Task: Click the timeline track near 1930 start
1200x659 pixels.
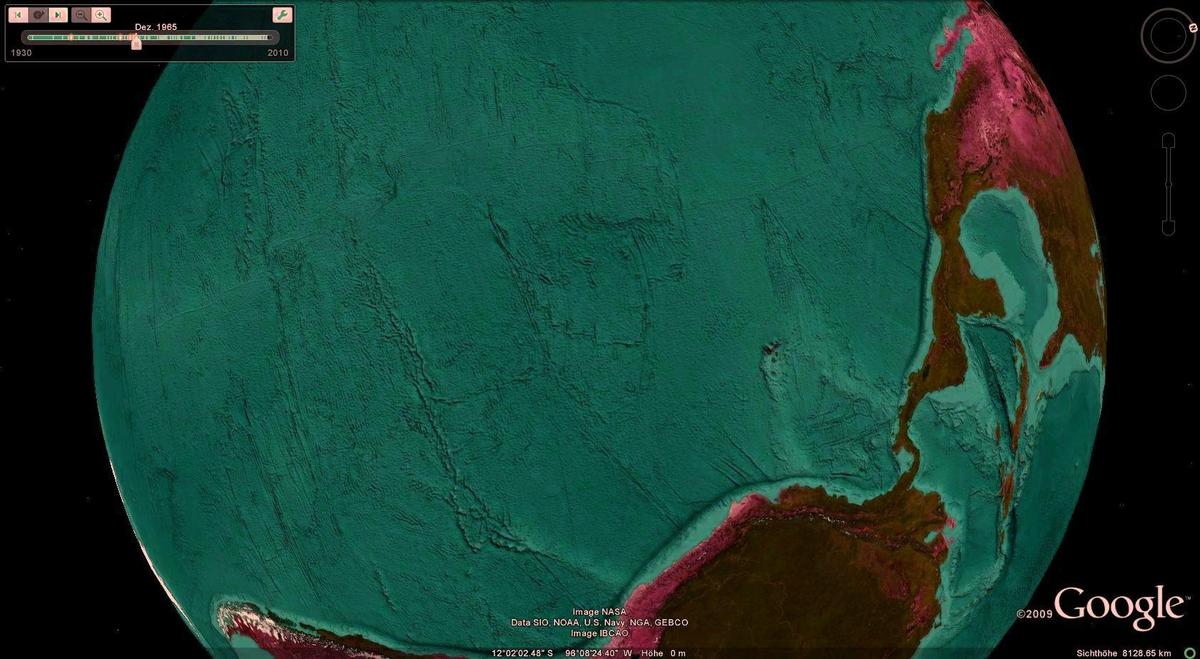Action: point(33,38)
